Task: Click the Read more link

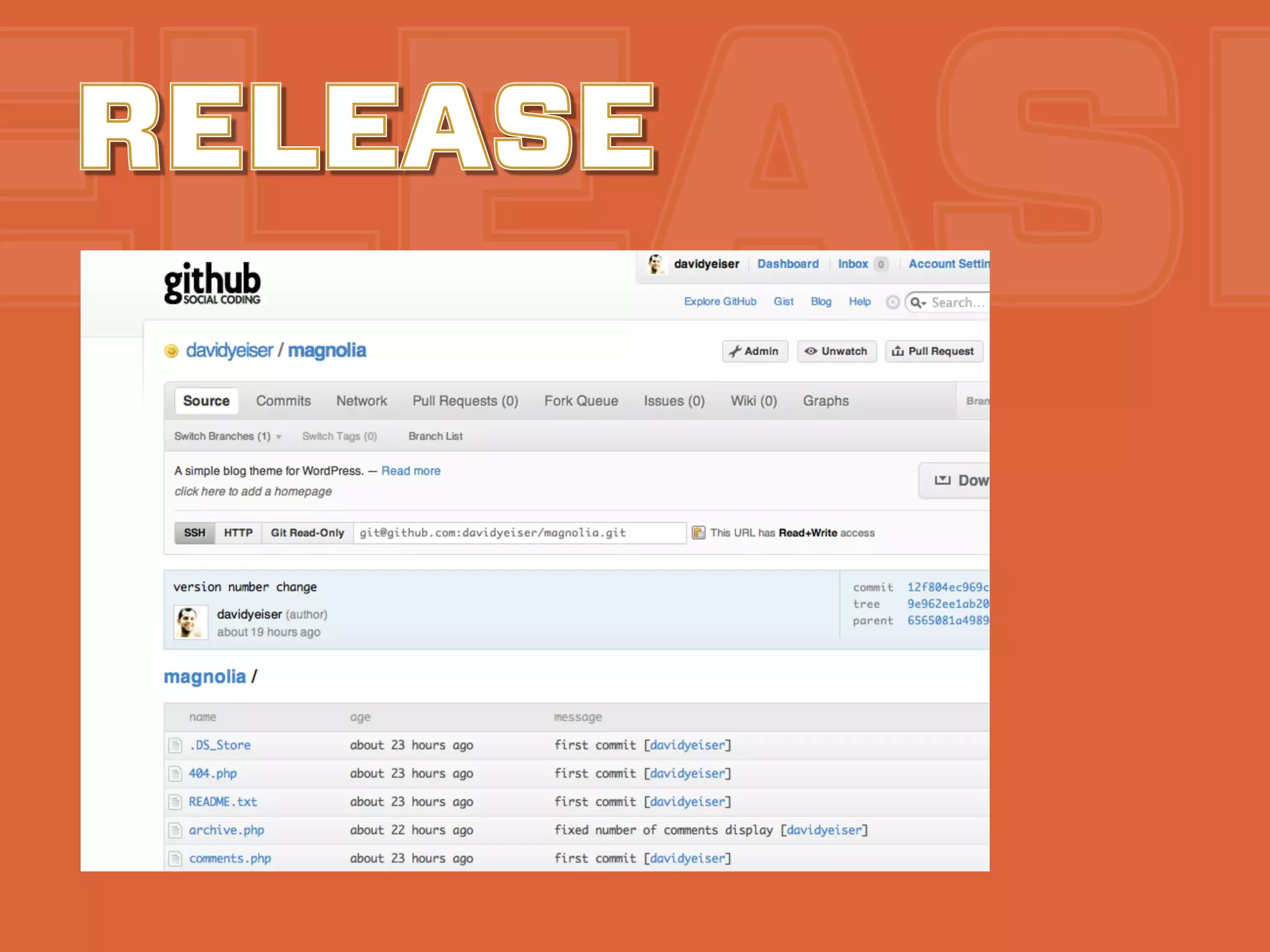Action: click(x=411, y=471)
